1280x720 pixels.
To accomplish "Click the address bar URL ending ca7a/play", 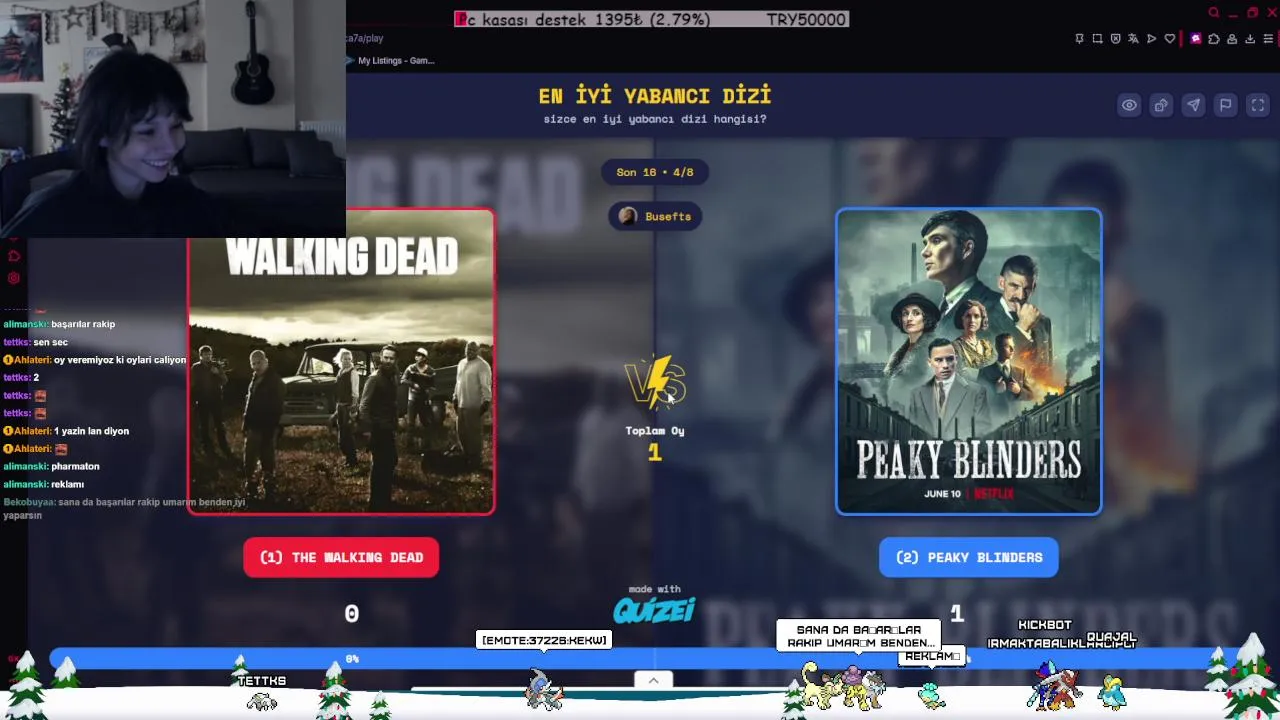I will pos(364,38).
